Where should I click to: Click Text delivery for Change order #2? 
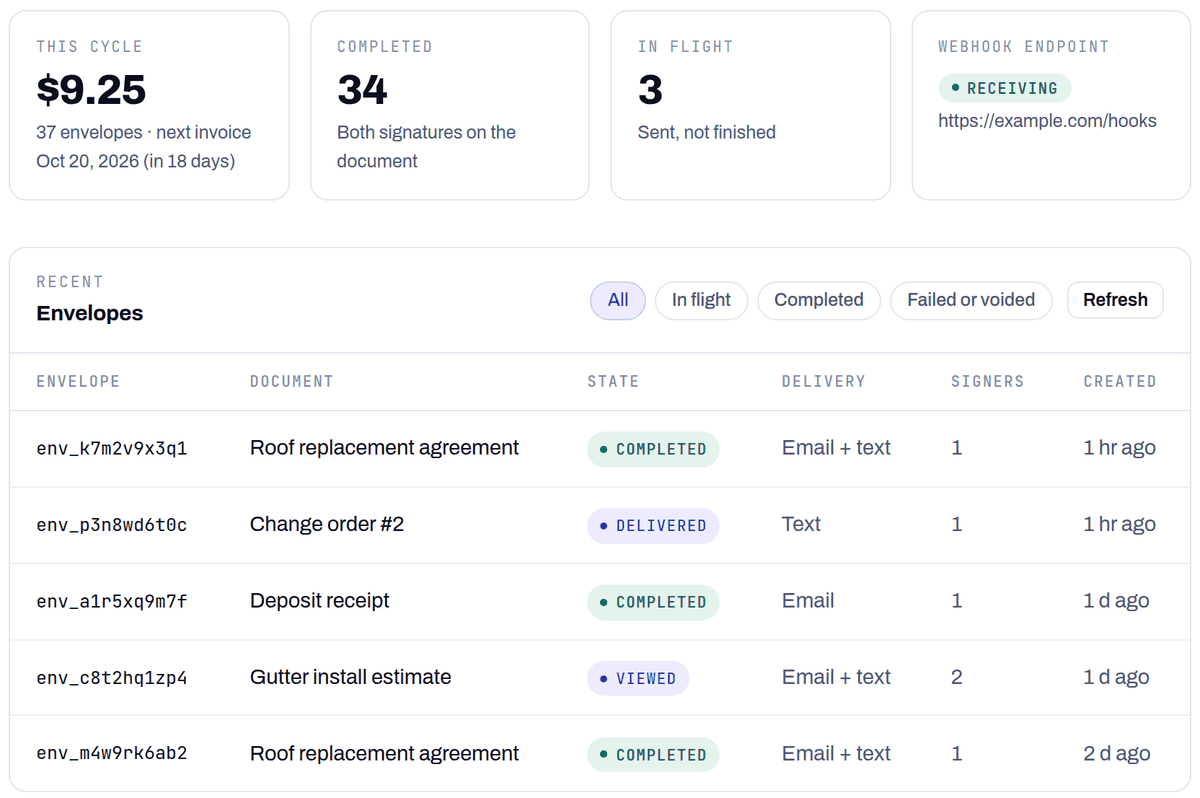pyautogui.click(x=801, y=524)
